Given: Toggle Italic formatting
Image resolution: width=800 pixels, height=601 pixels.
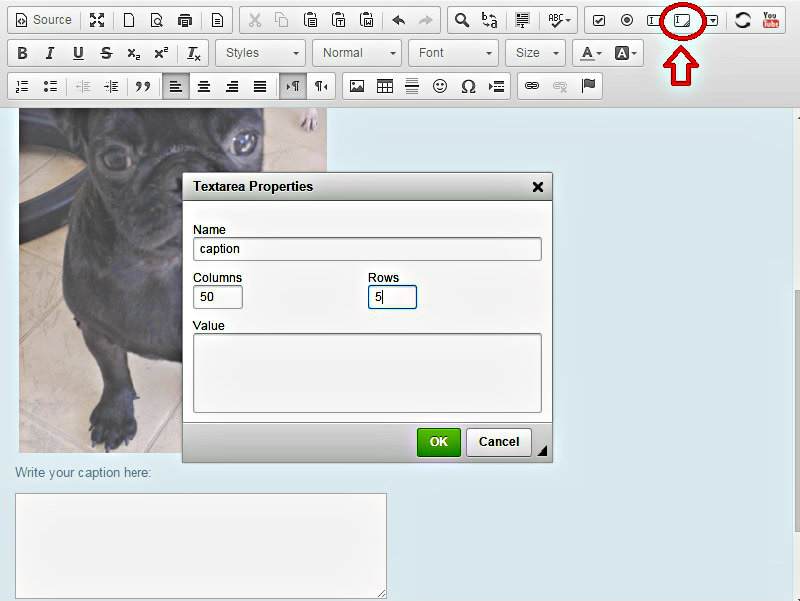Looking at the screenshot, I should [x=50, y=53].
